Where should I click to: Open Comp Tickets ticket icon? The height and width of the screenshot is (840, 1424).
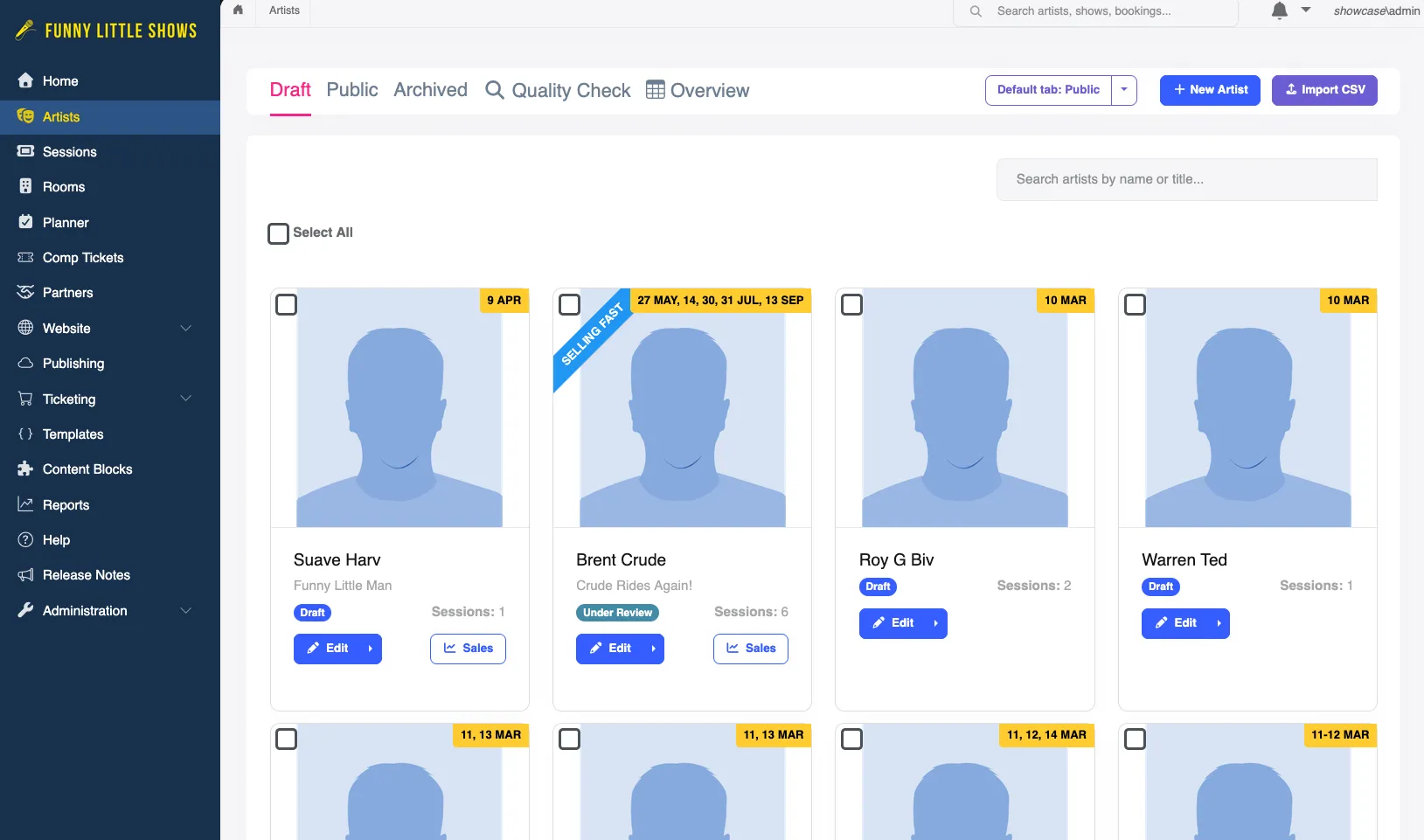point(25,257)
